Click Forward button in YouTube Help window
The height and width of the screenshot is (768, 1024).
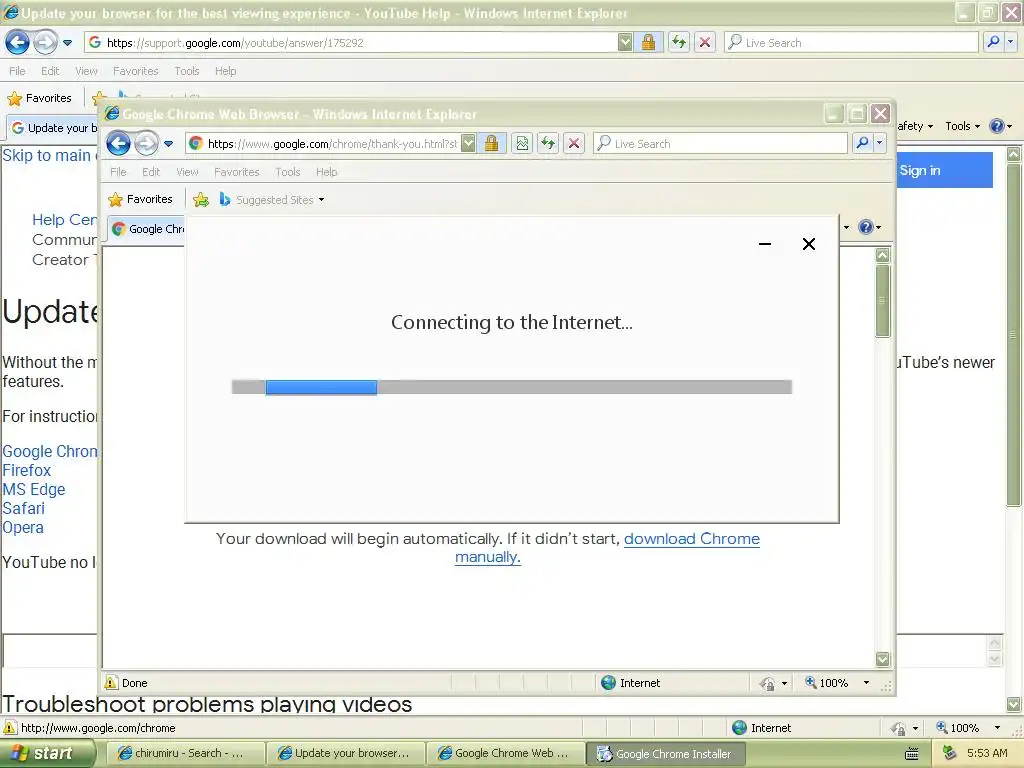point(45,42)
